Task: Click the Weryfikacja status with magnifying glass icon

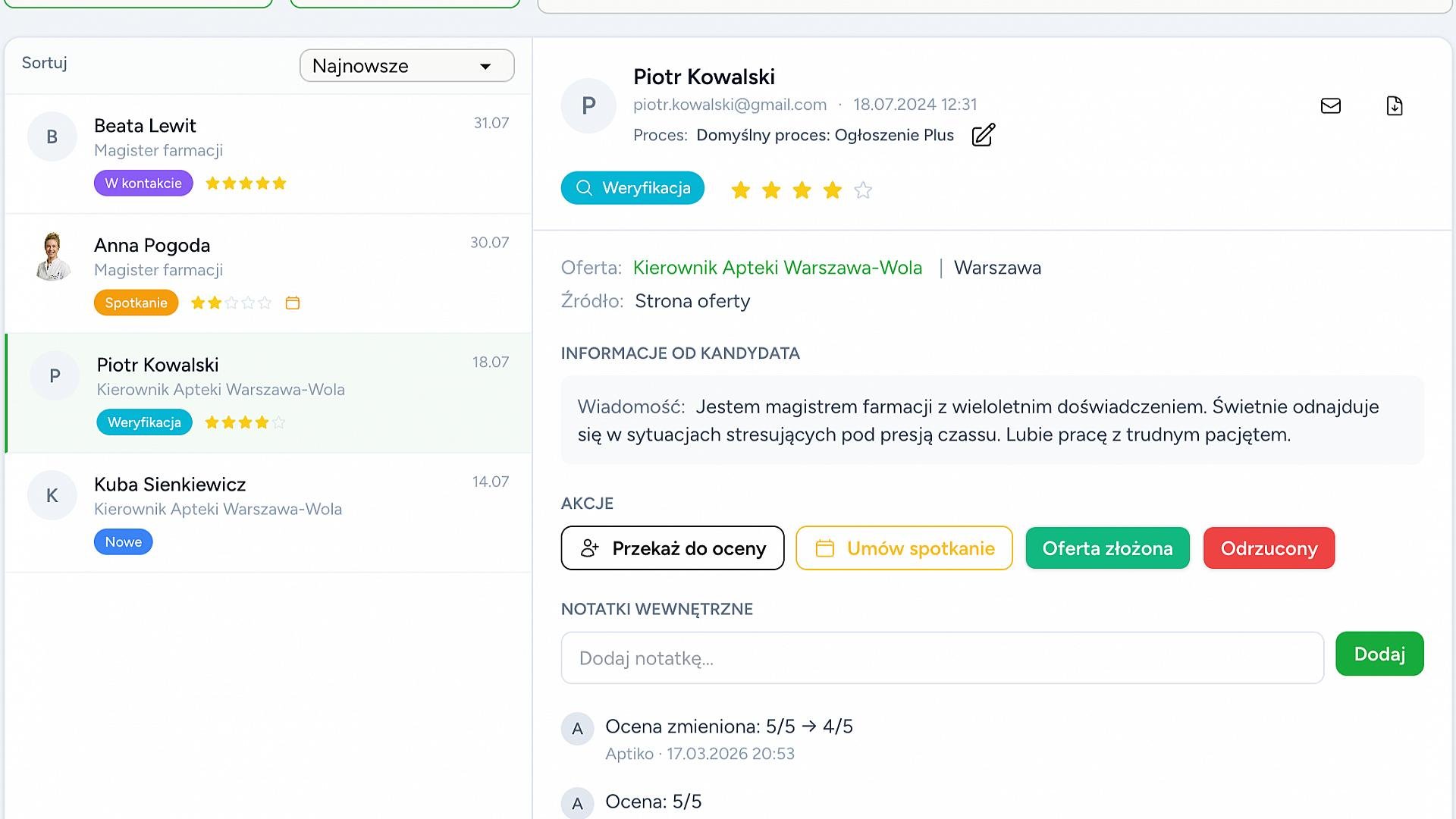Action: click(632, 187)
